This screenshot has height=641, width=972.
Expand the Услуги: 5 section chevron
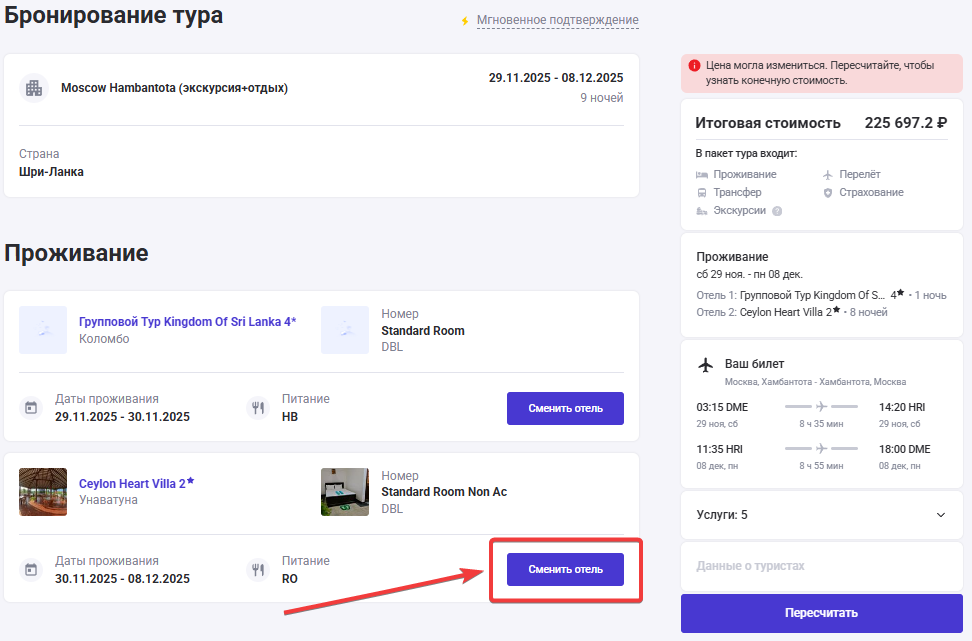940,515
